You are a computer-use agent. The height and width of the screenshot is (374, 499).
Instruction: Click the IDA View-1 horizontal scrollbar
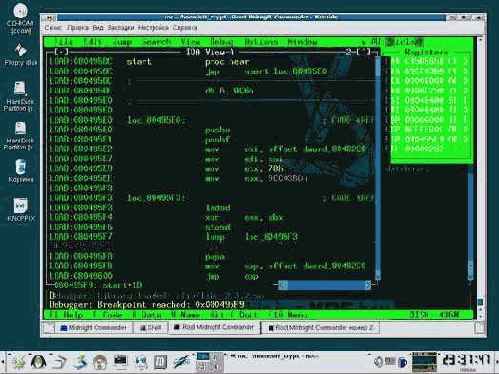324,285
